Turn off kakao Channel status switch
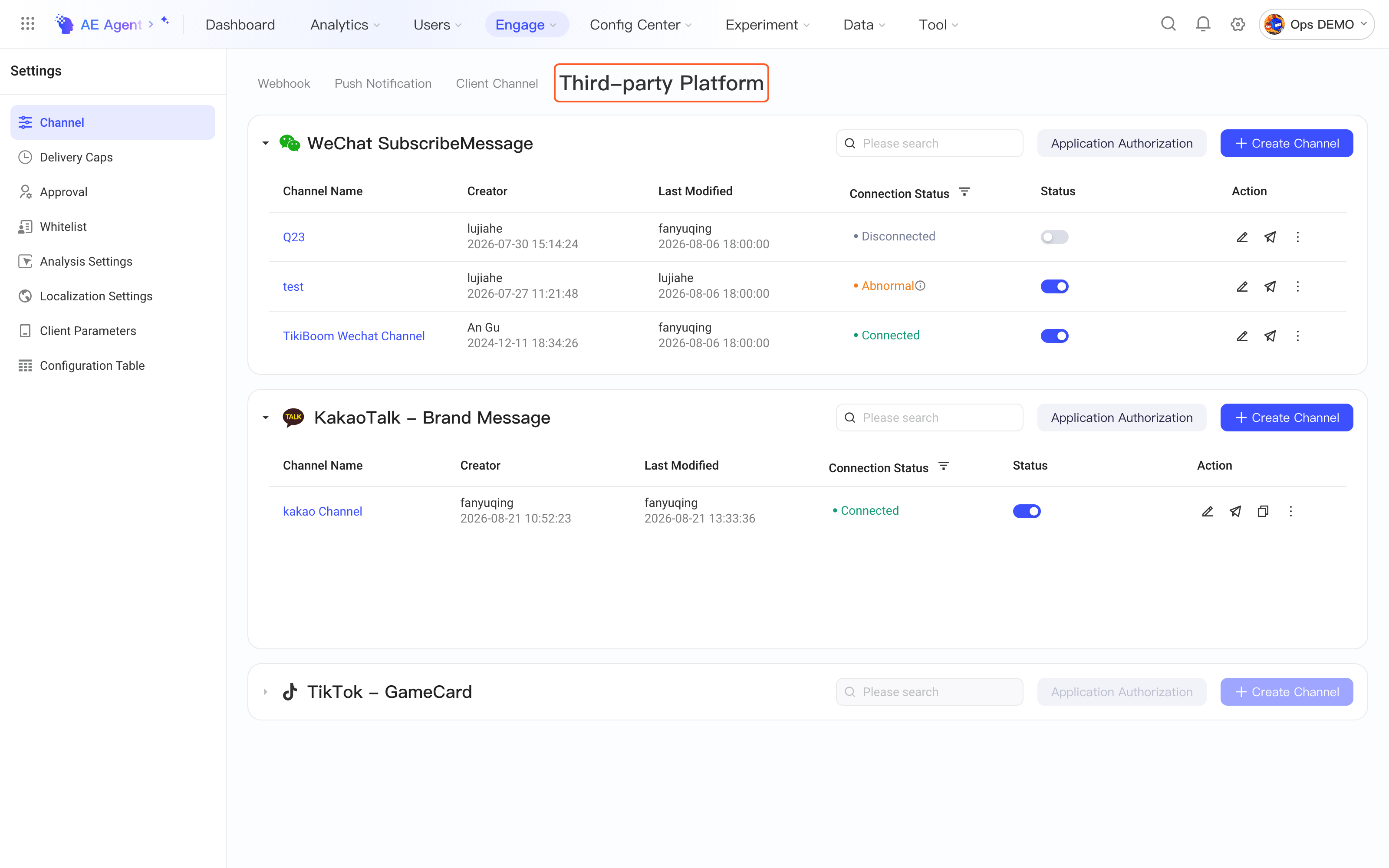1389x868 pixels. pos(1027,512)
